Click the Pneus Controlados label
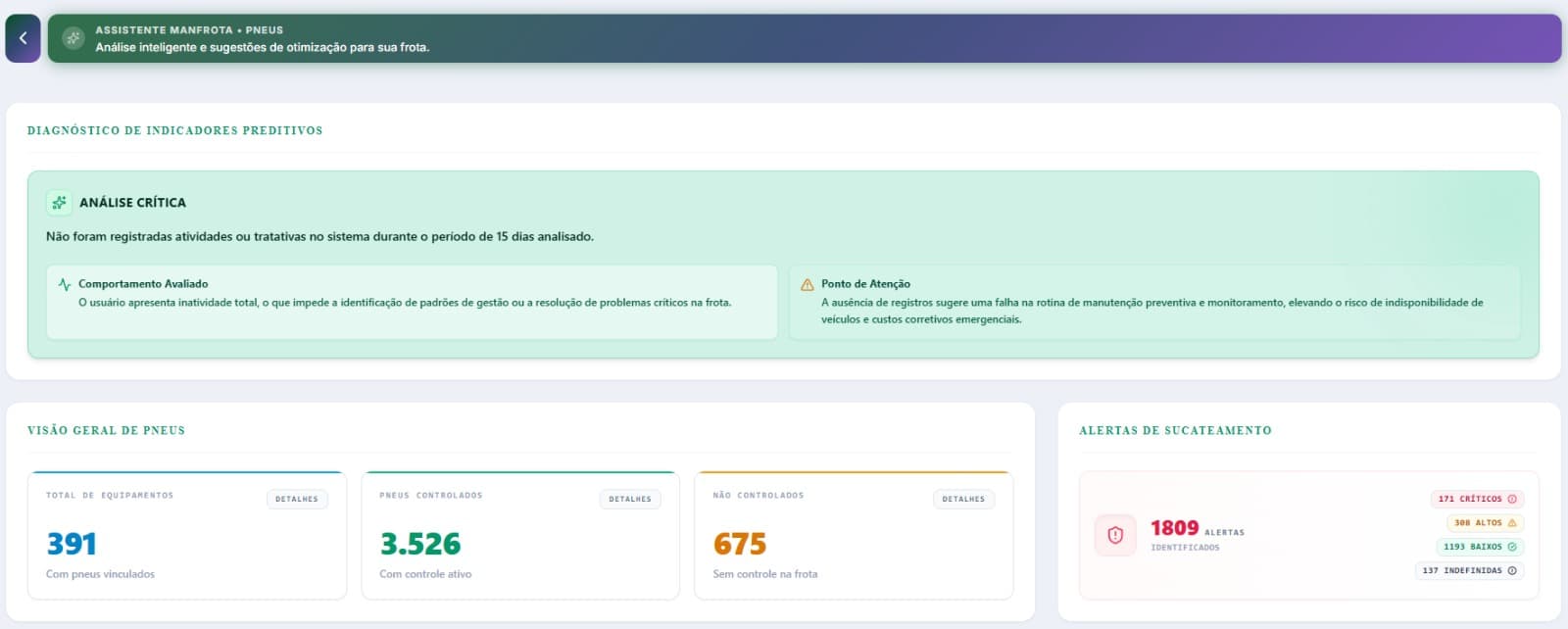The image size is (1568, 629). point(431,496)
